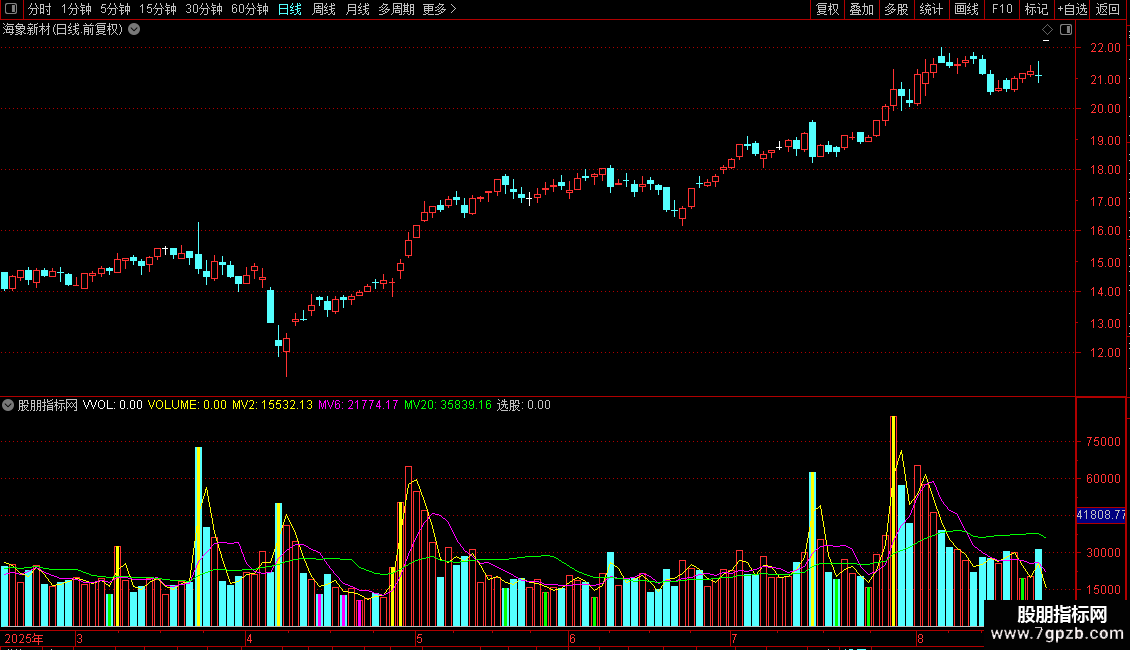Click month 8 marker on time axis
The width and height of the screenshot is (1130, 650).
(x=920, y=638)
